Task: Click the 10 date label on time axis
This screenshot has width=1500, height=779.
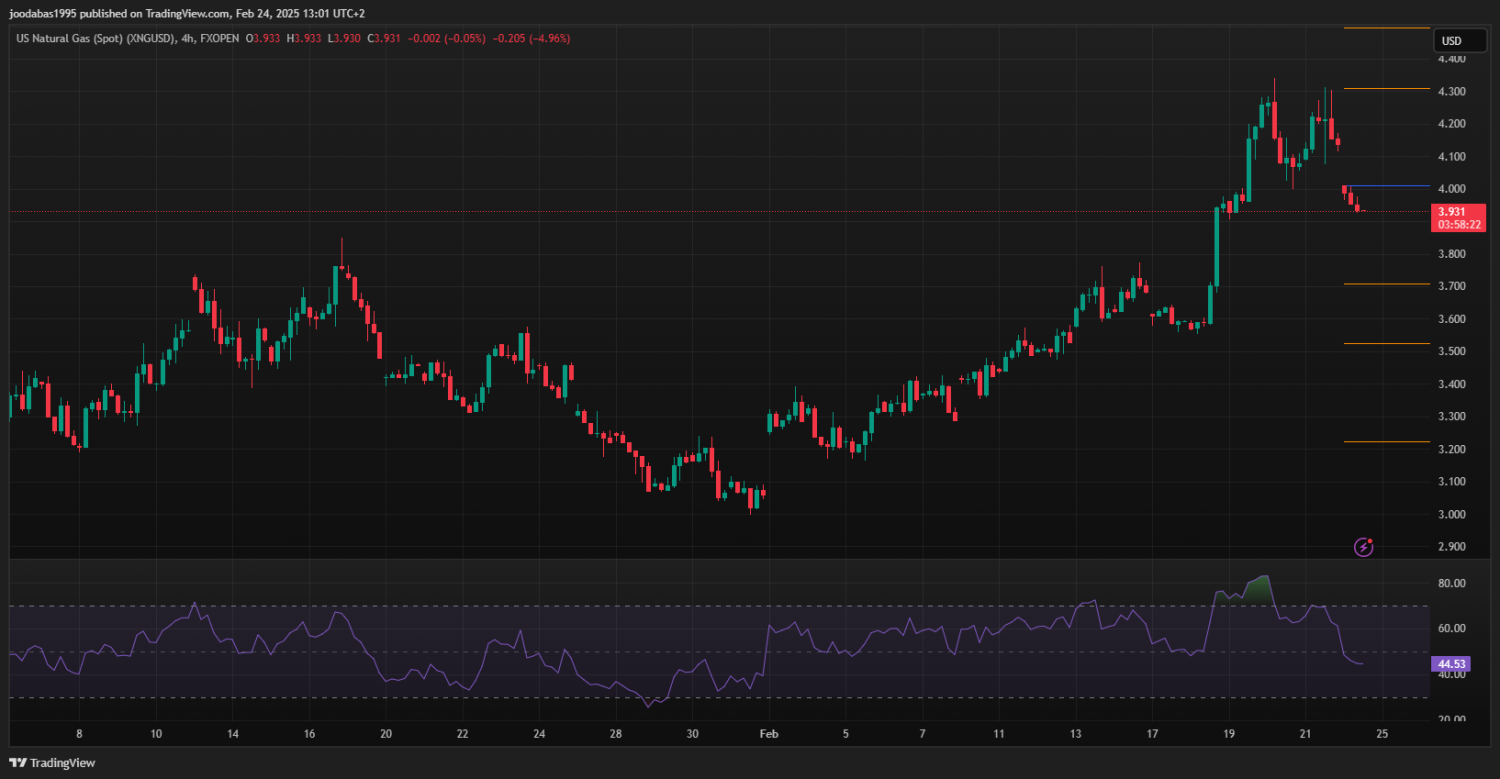Action: point(156,733)
